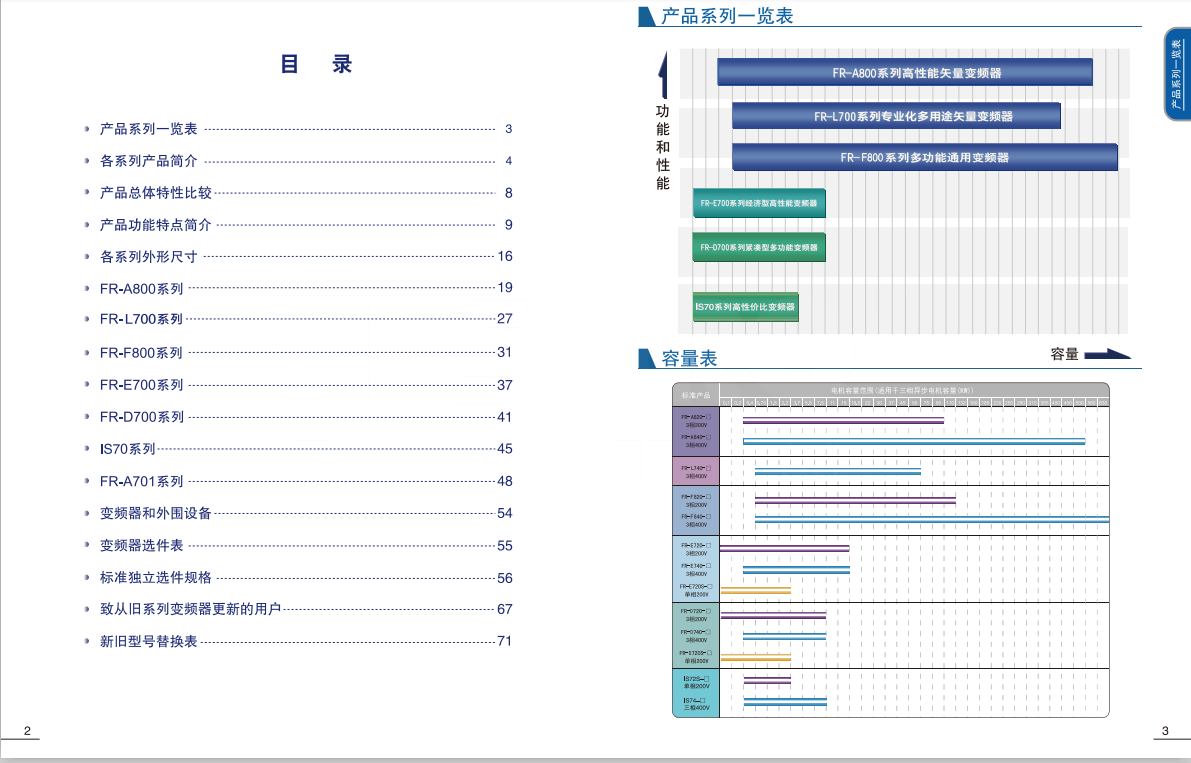Select the 产品总体特性比较 contents entry
This screenshot has height=763, width=1191.
click(x=299, y=193)
